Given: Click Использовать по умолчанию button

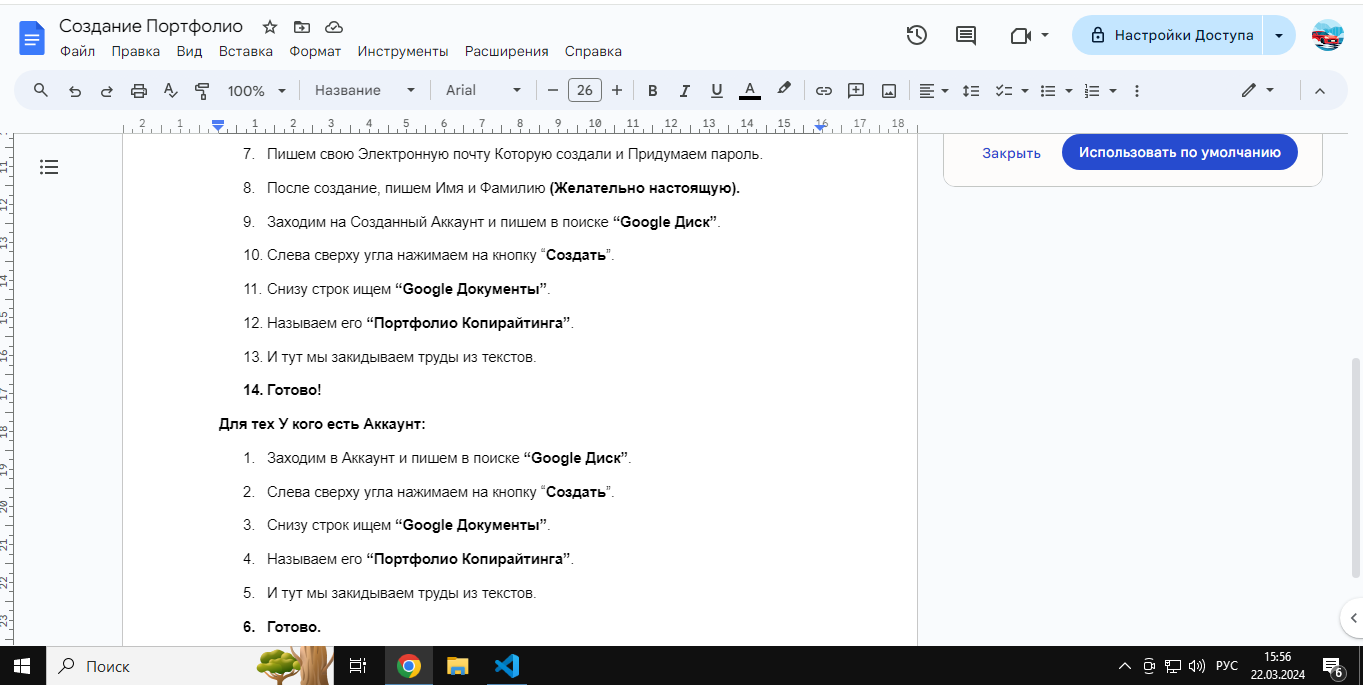Looking at the screenshot, I should click(1180, 153).
